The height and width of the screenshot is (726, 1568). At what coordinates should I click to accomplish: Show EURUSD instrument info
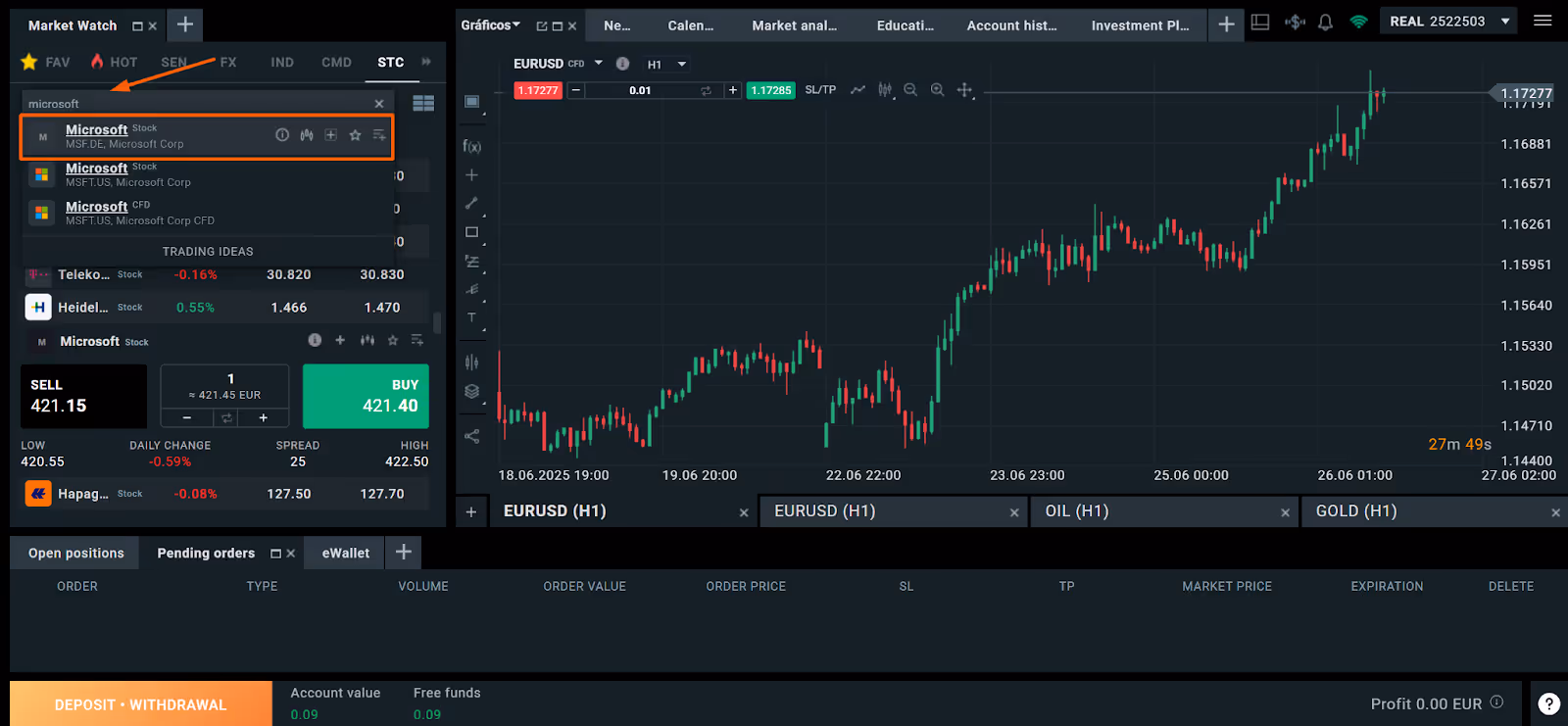pos(622,64)
